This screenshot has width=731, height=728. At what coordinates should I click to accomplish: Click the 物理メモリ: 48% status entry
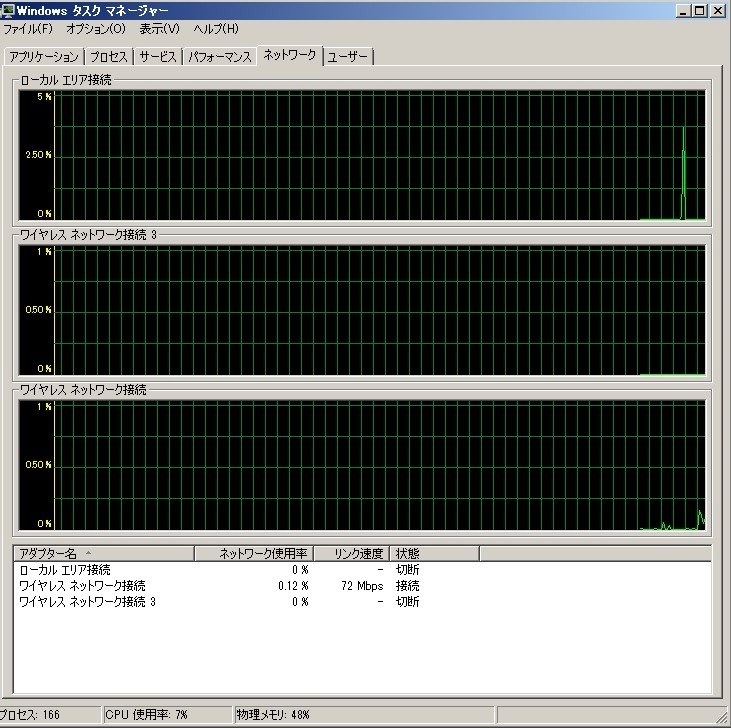(x=364, y=714)
